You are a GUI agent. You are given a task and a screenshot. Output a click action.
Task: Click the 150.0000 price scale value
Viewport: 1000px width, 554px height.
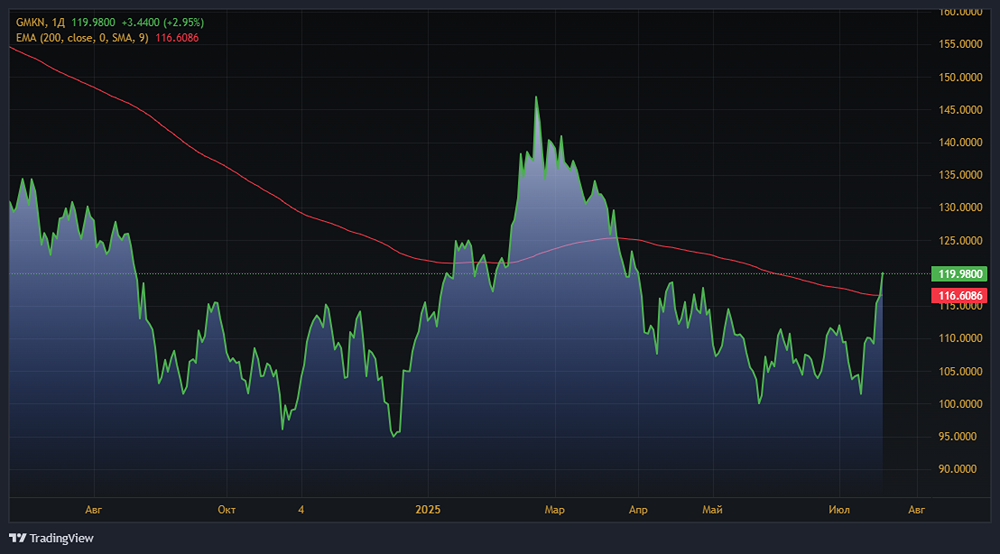[960, 77]
